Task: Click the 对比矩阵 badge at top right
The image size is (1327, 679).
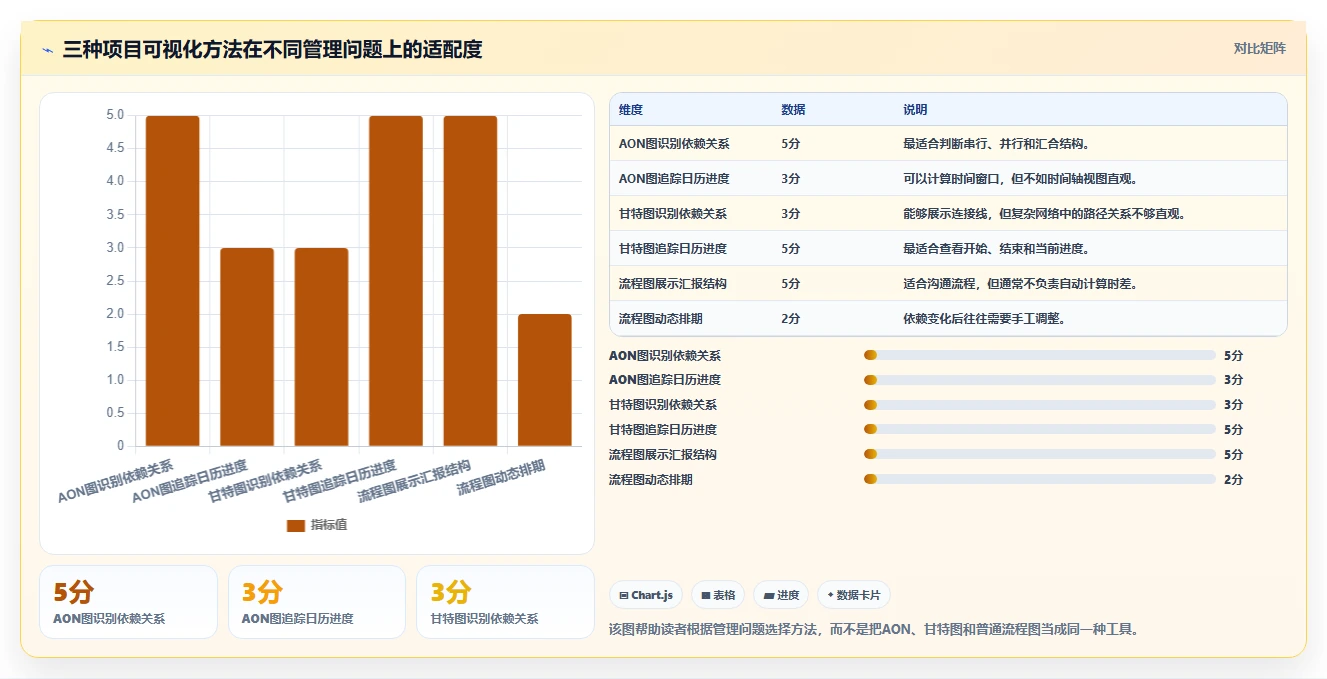Action: click(1259, 48)
